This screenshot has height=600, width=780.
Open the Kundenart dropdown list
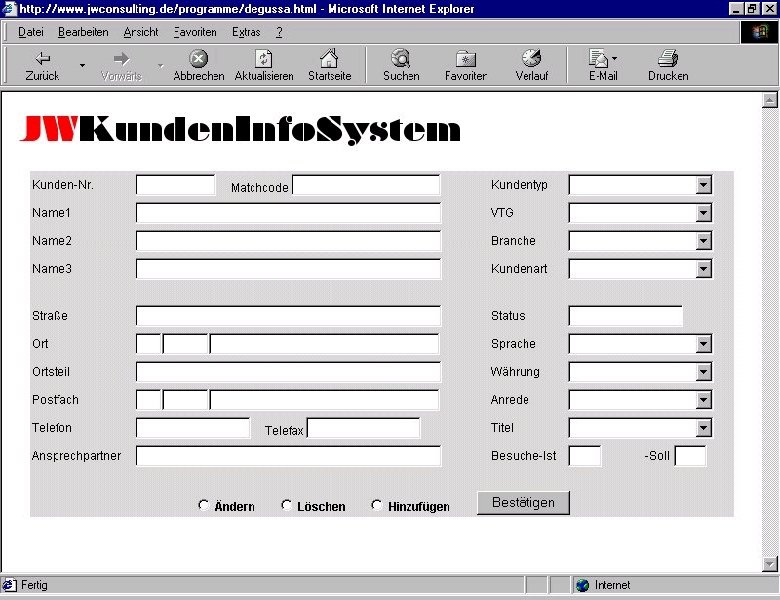coord(703,269)
